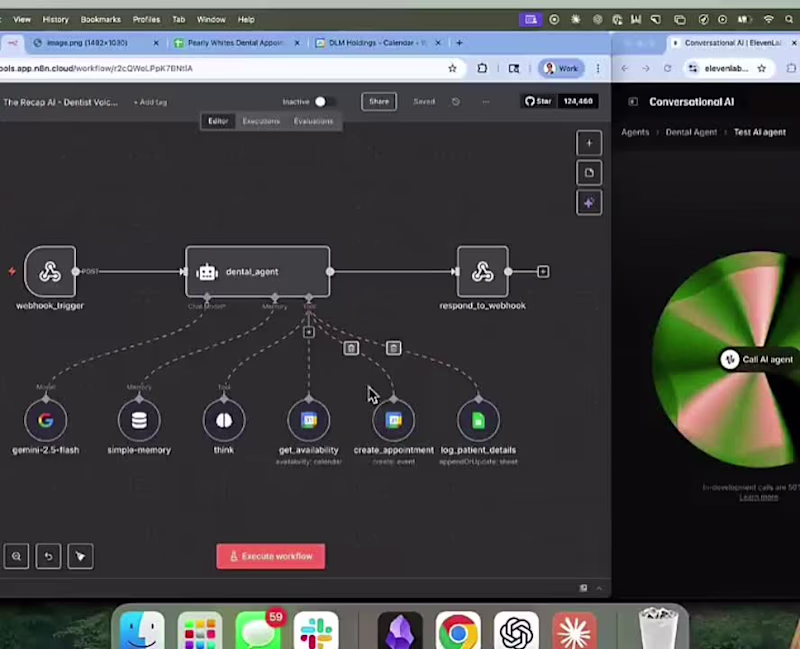Open DLM Holdings Calendar tab
Viewport: 800px width, 649px height.
pos(378,43)
